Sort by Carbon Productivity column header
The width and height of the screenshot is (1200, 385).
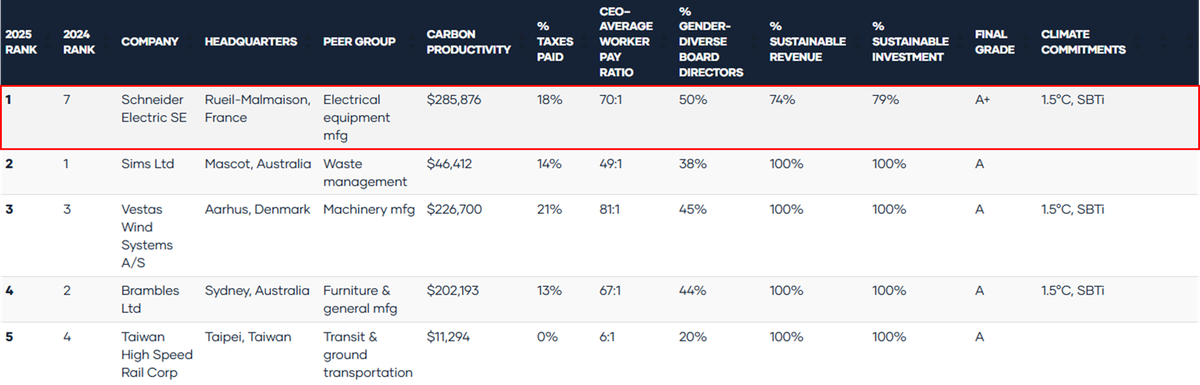point(468,41)
